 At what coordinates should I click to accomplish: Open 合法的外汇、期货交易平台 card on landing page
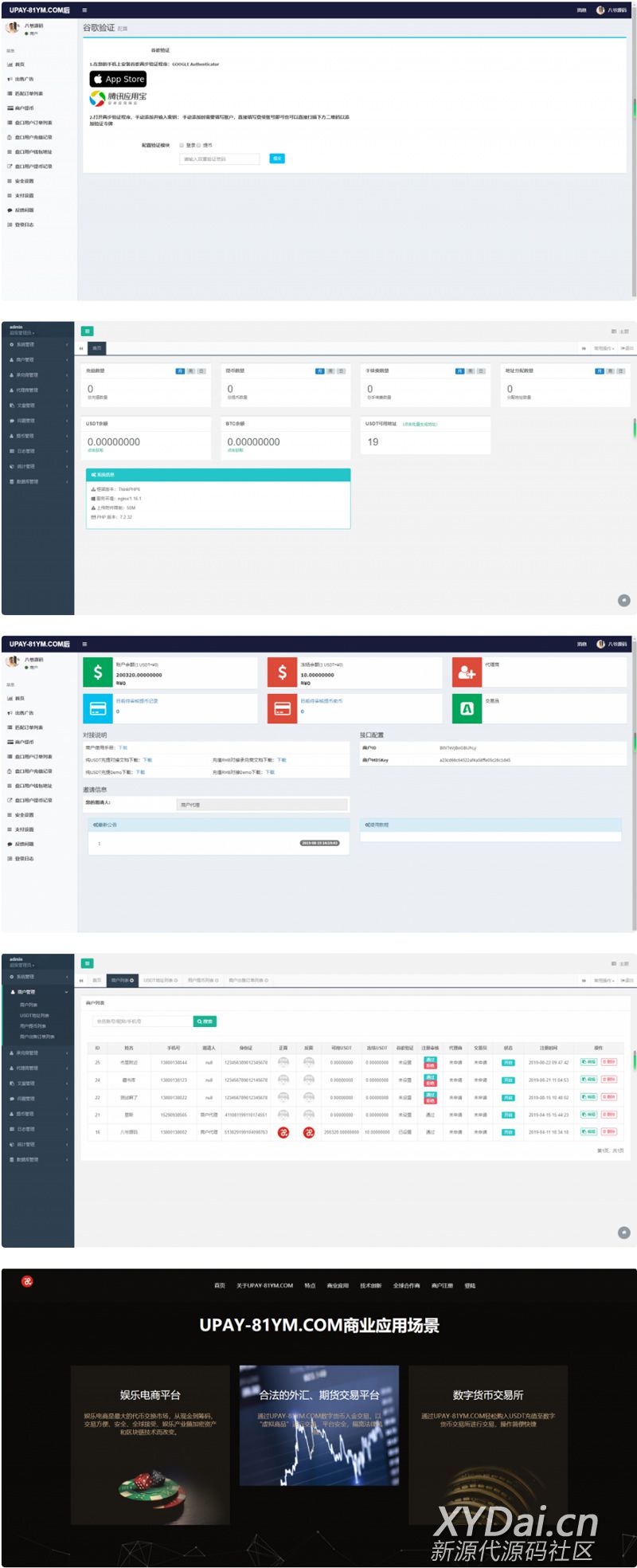(x=319, y=1425)
